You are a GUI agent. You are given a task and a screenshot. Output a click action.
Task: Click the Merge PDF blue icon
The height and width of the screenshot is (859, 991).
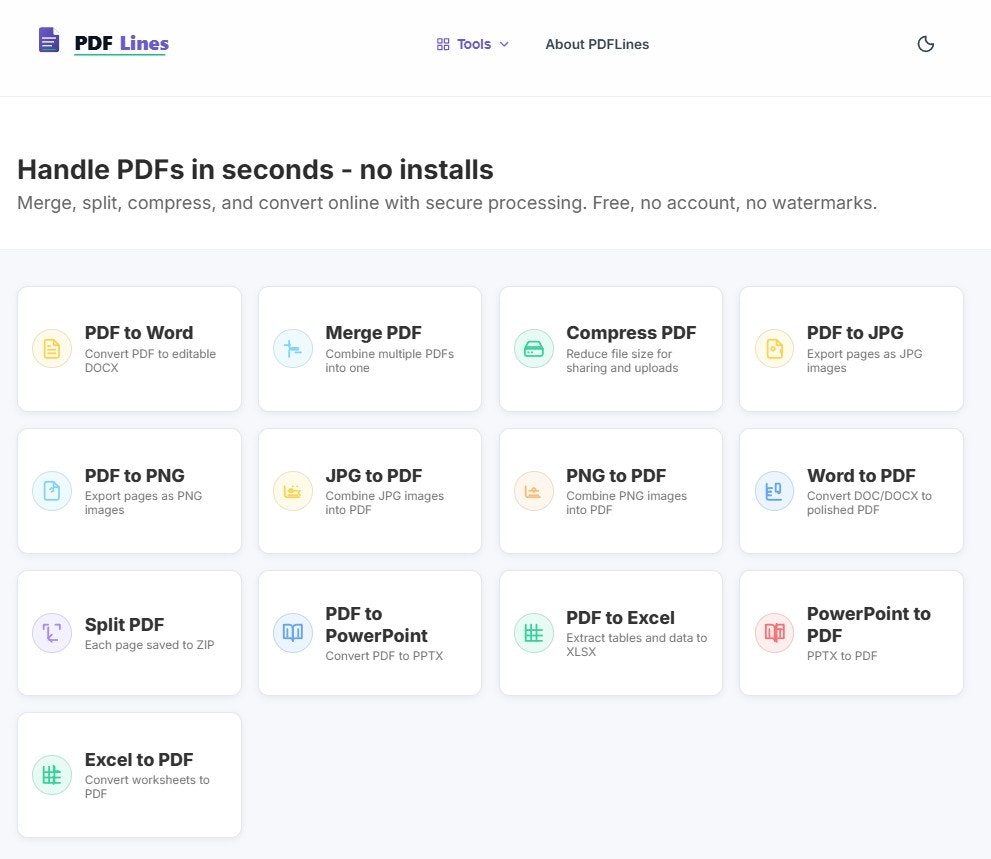pos(293,349)
